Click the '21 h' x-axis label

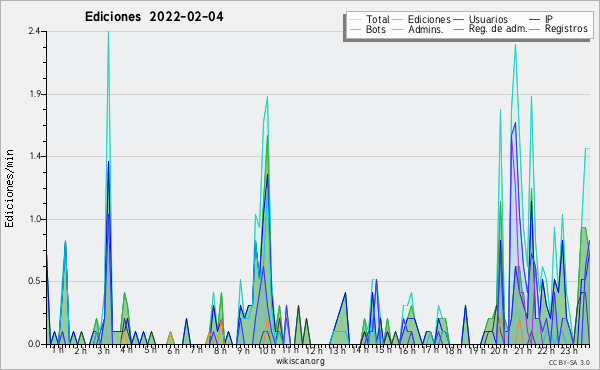click(523, 350)
